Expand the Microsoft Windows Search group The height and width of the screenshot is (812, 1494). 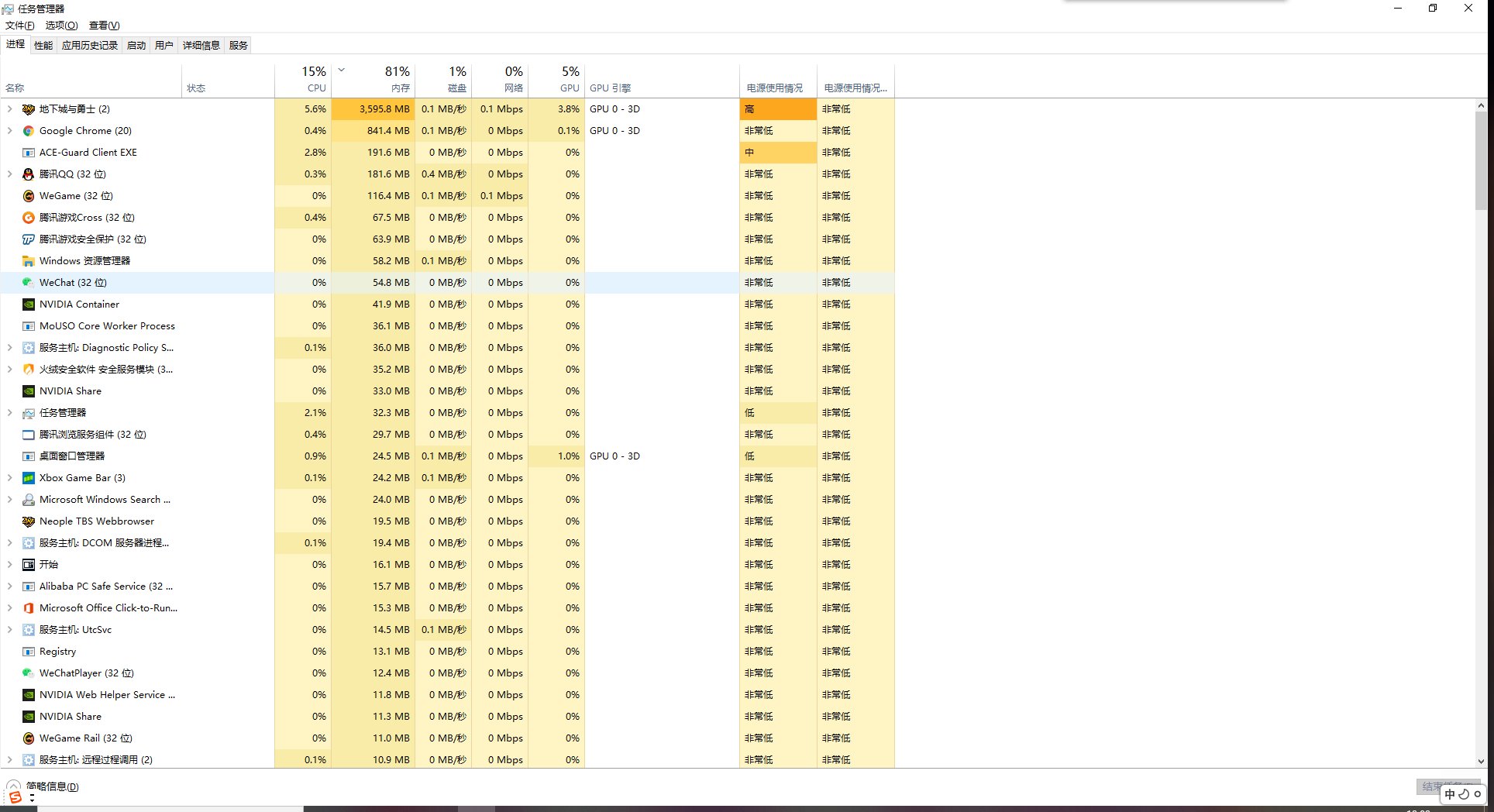(9, 500)
